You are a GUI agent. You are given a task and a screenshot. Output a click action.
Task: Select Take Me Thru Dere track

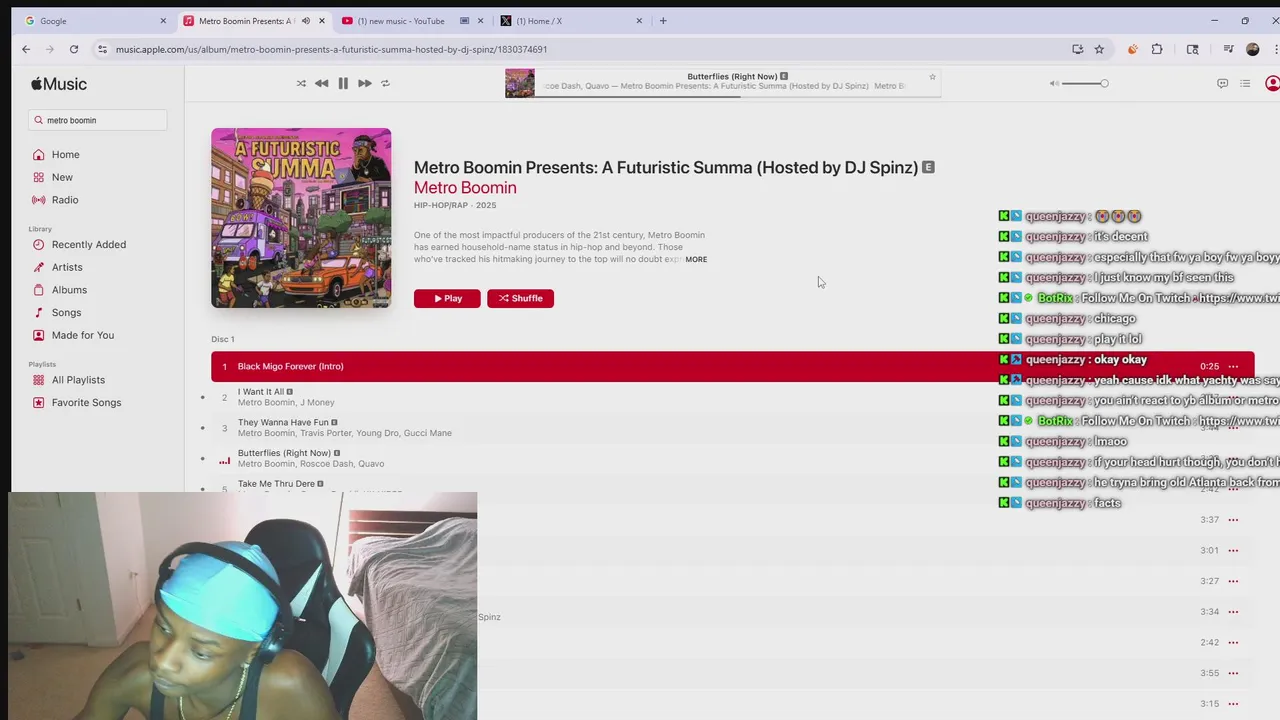tap(276, 483)
